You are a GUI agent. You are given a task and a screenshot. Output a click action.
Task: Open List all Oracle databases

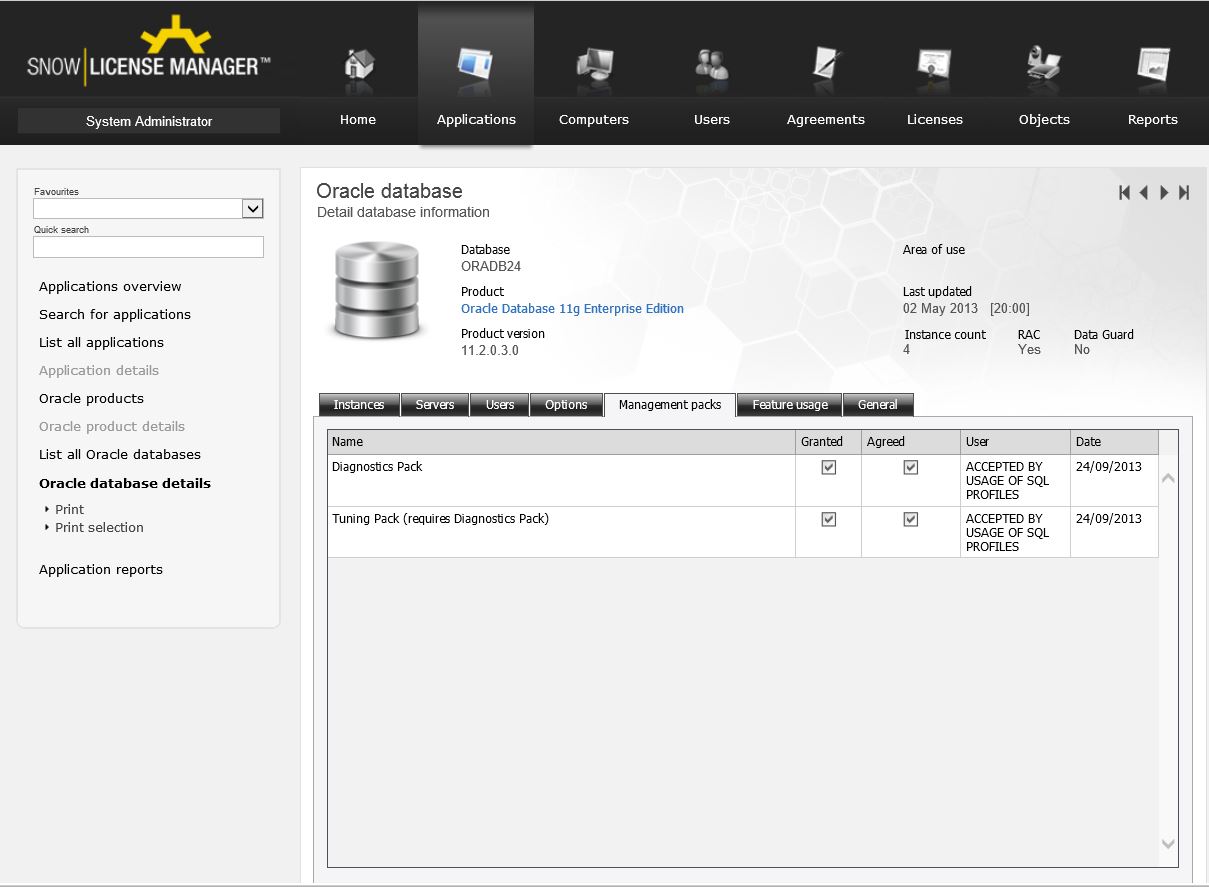point(120,454)
